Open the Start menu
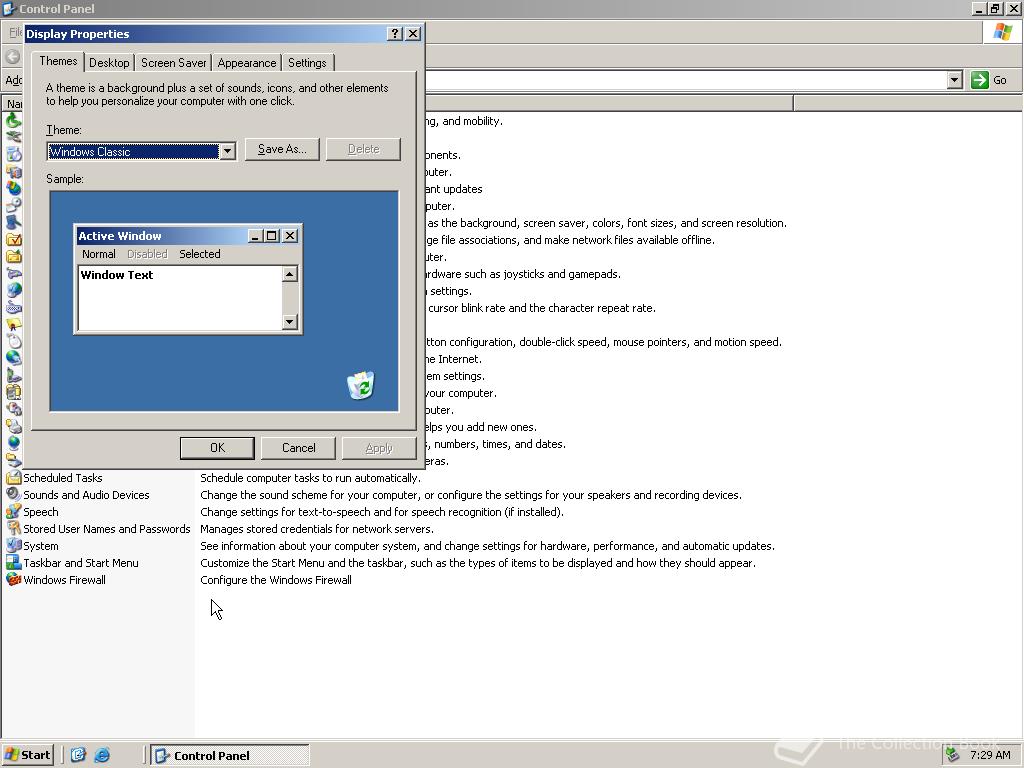The image size is (1024, 768). click(27, 755)
